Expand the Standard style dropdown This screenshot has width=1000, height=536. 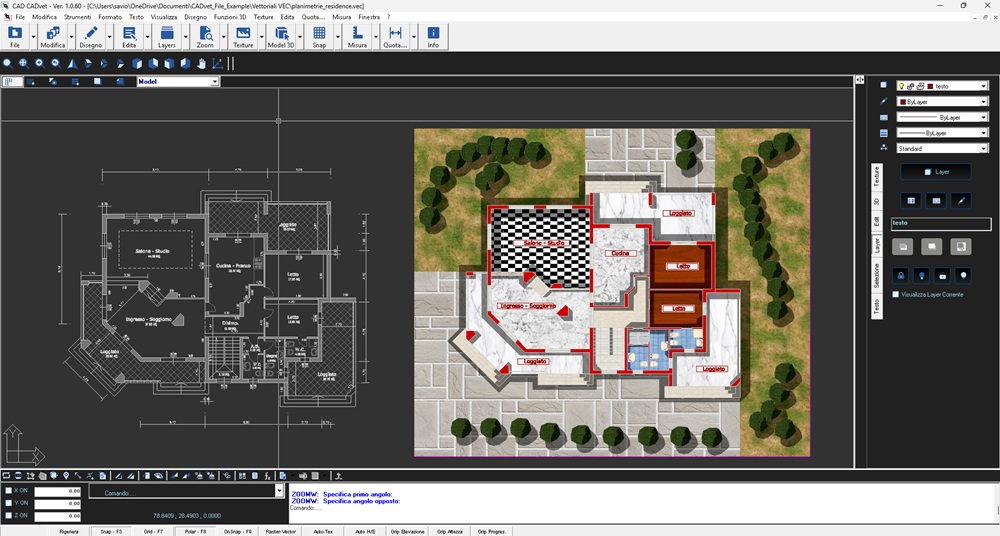point(983,149)
